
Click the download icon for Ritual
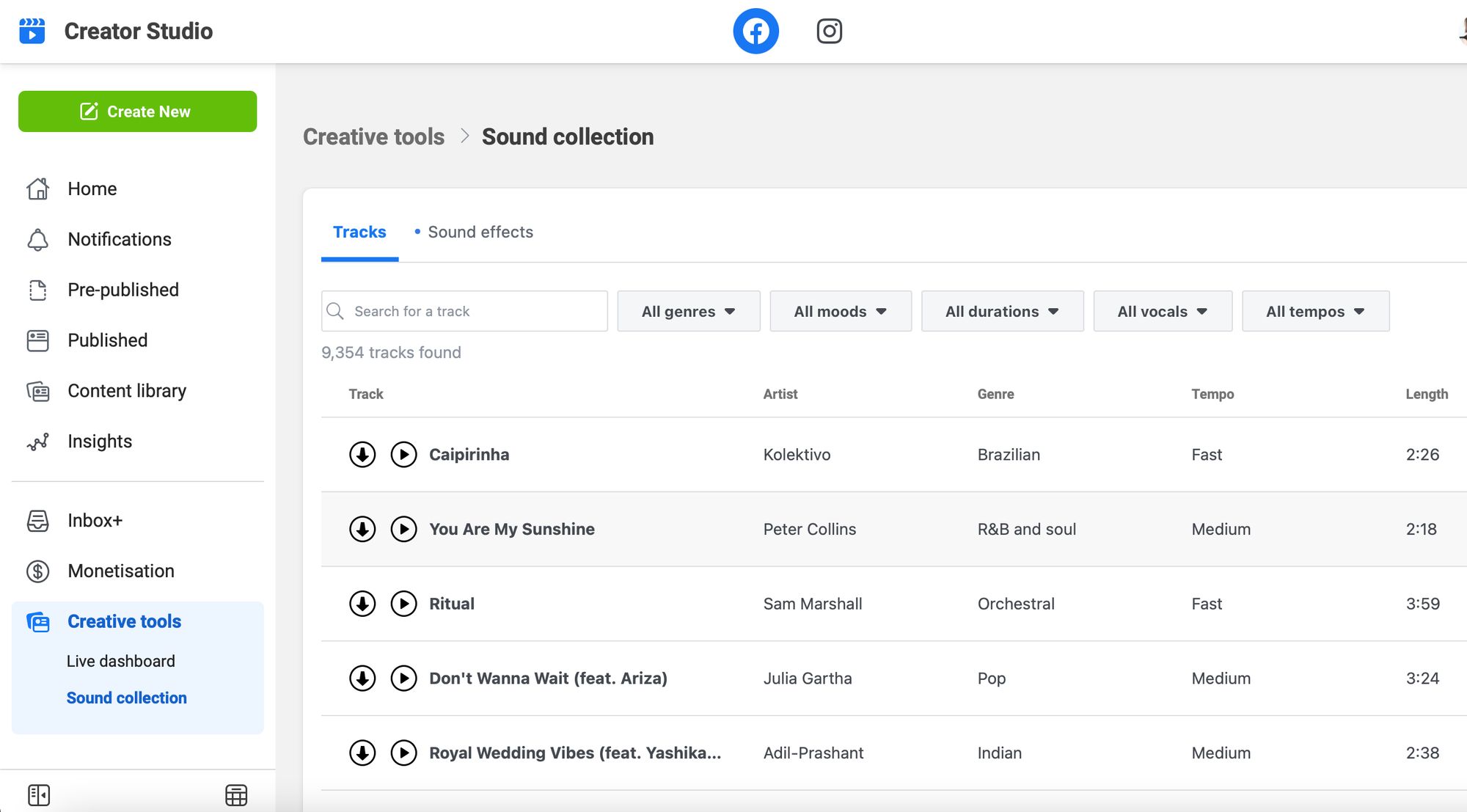361,603
